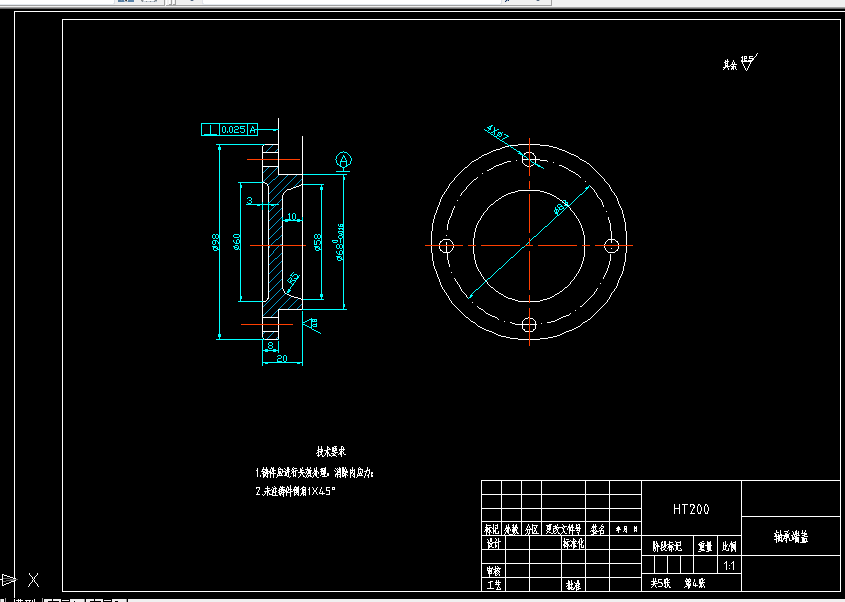
Task: Click the 设计 title block label
Action: click(493, 543)
